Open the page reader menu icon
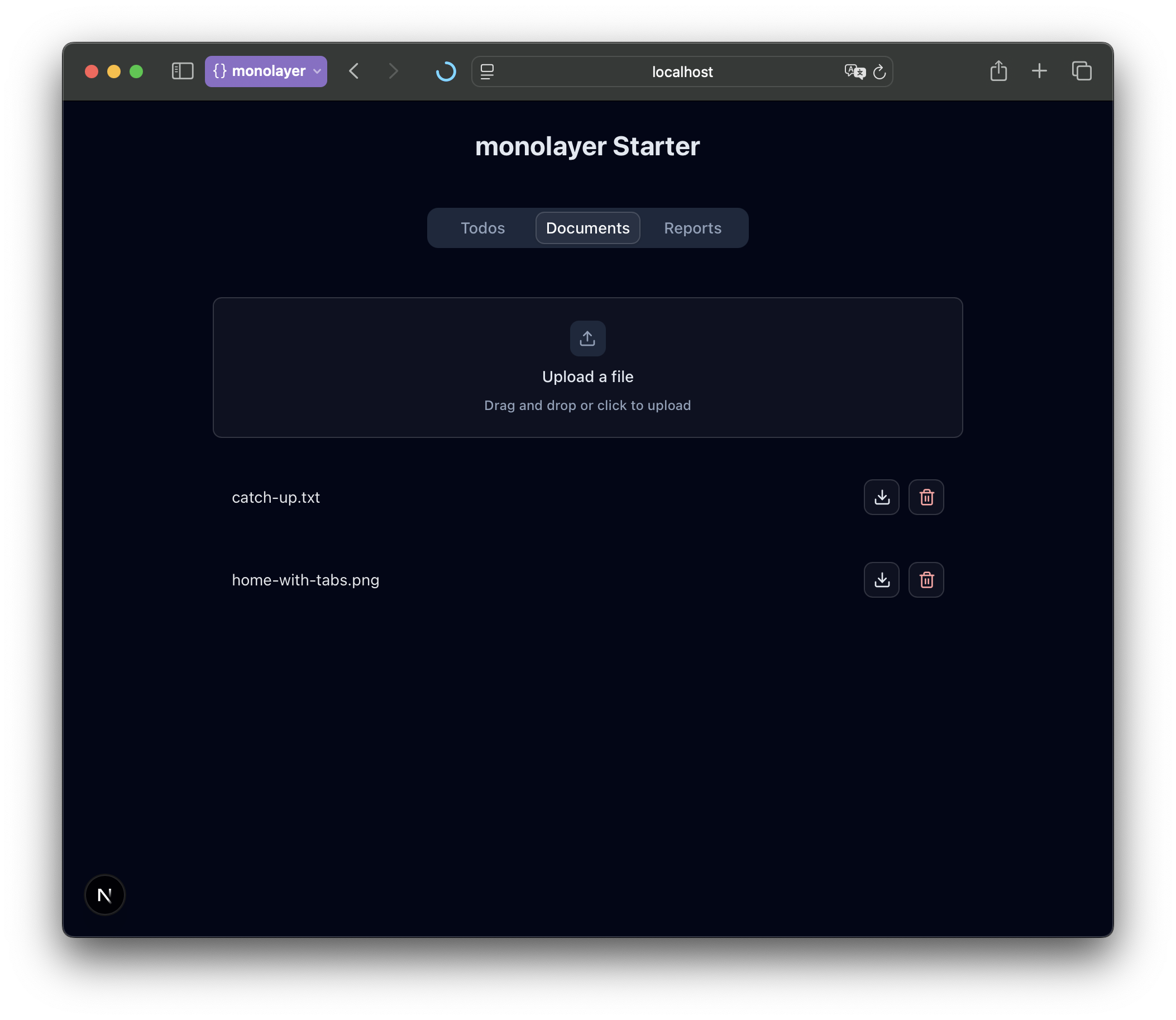 [x=487, y=72]
